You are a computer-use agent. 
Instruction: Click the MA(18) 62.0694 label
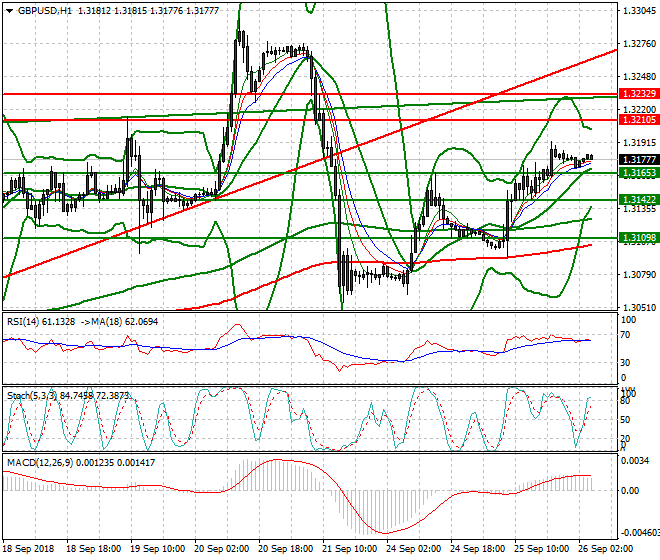[x=124, y=322]
